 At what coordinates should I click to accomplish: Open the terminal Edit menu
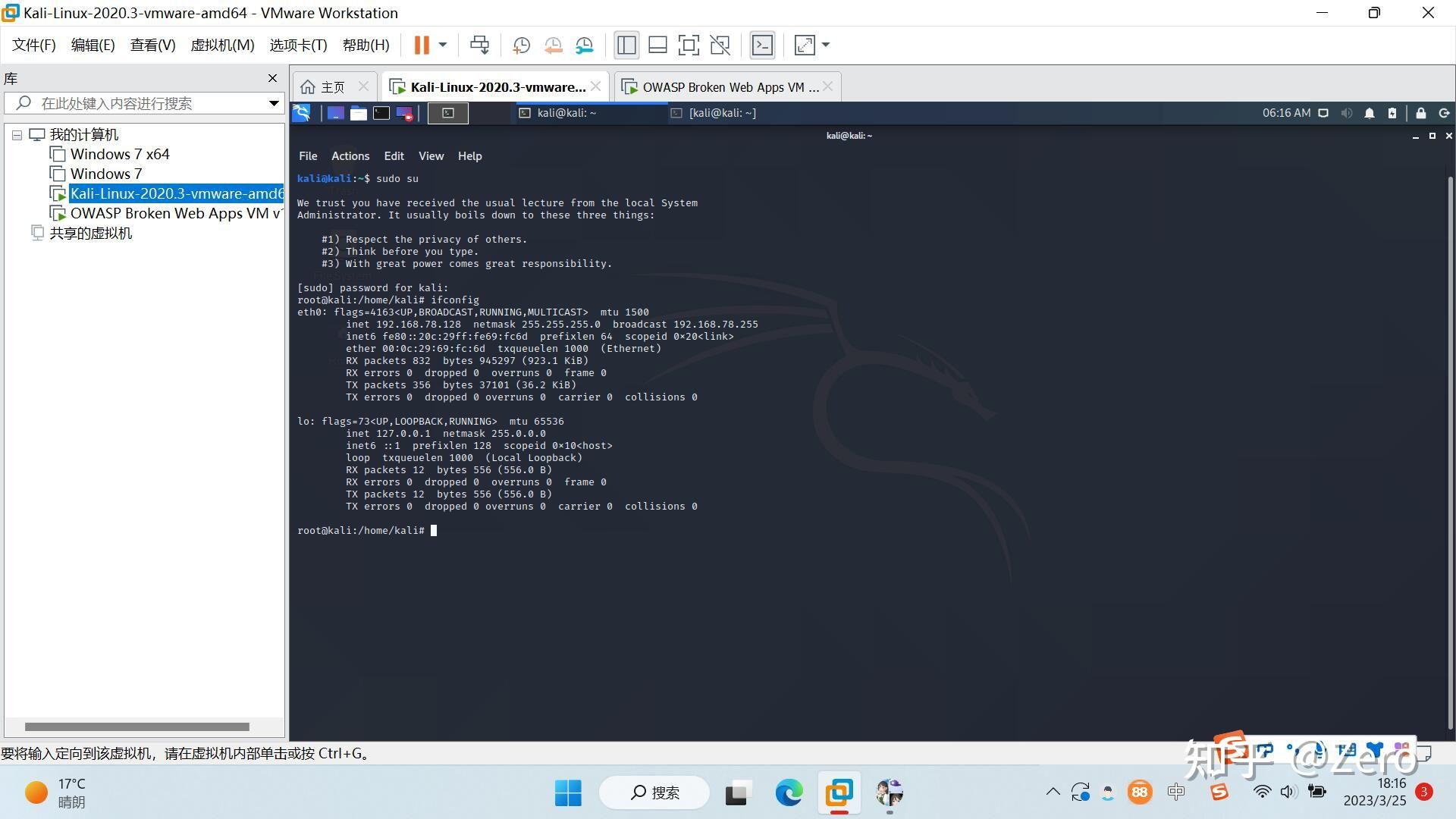click(394, 156)
